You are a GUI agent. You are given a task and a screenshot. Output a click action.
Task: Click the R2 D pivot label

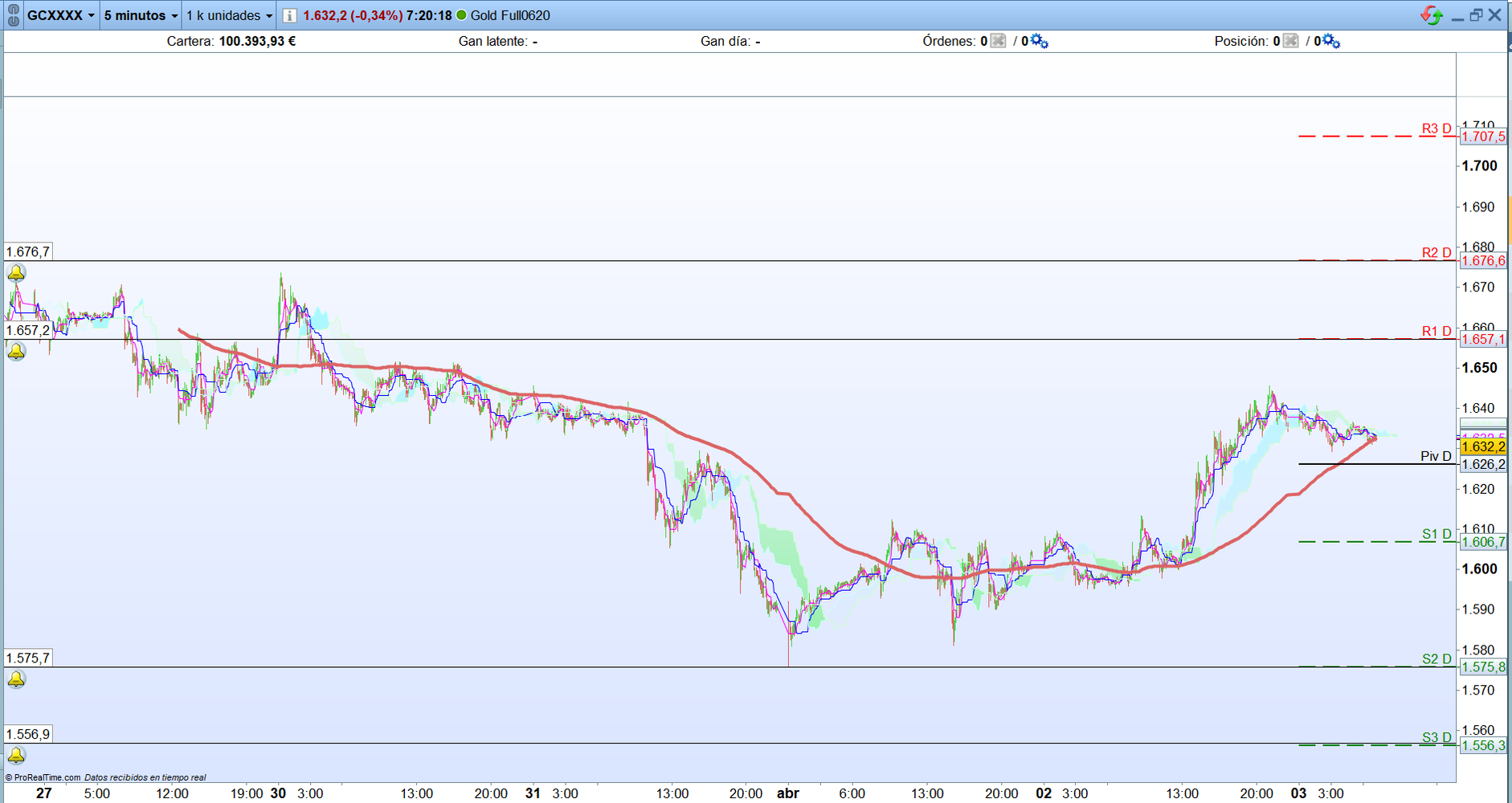(1436, 253)
